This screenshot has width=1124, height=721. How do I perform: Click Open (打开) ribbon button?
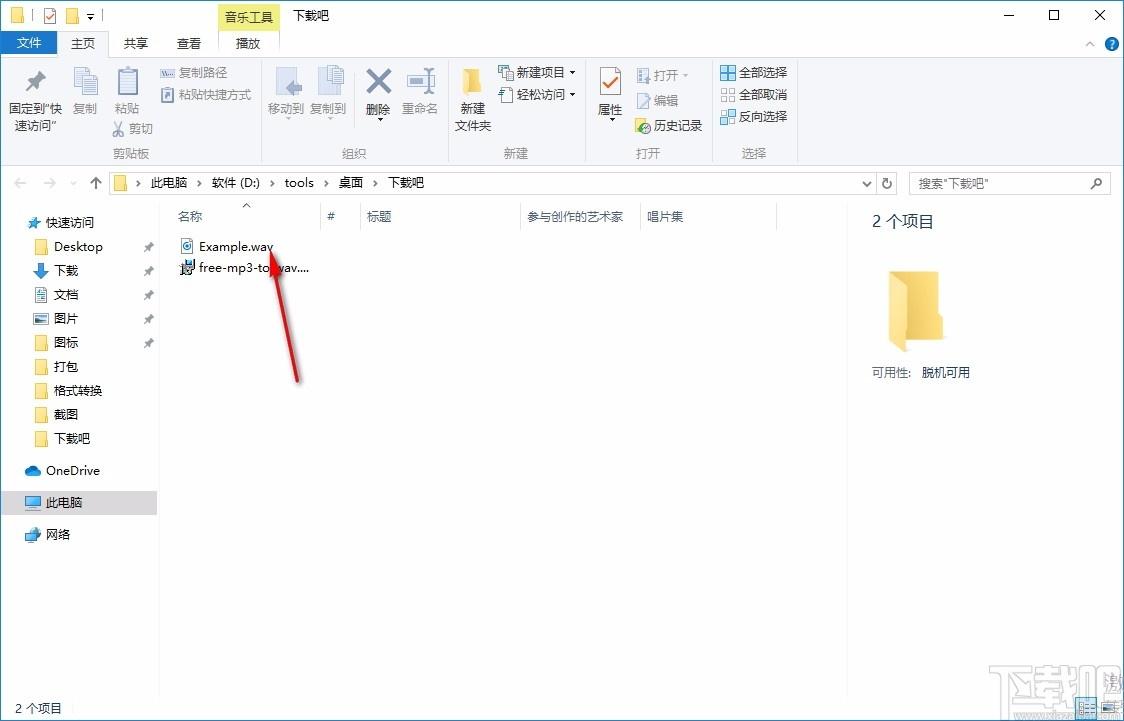tap(662, 75)
